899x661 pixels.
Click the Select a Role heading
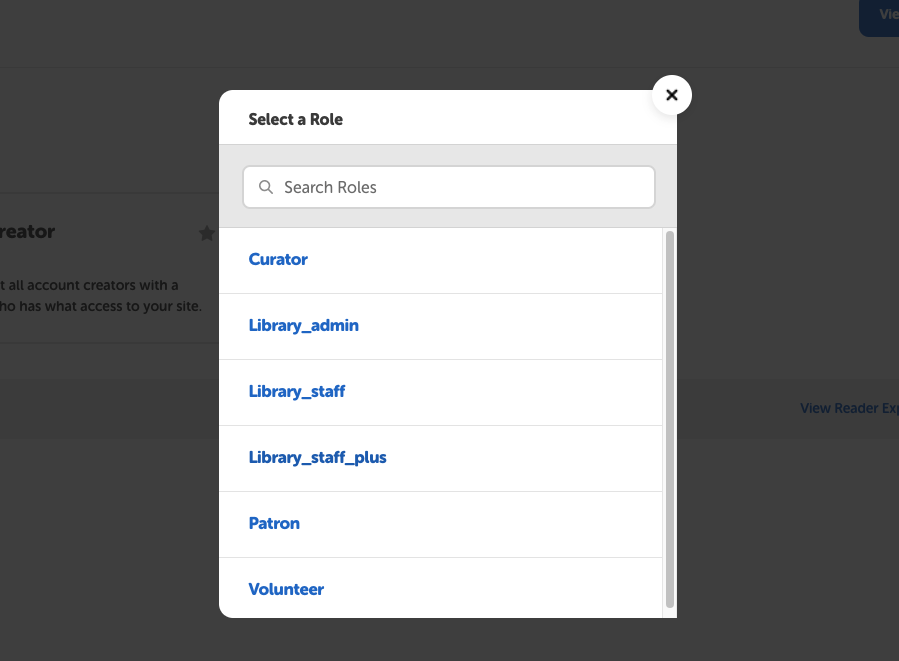point(295,119)
